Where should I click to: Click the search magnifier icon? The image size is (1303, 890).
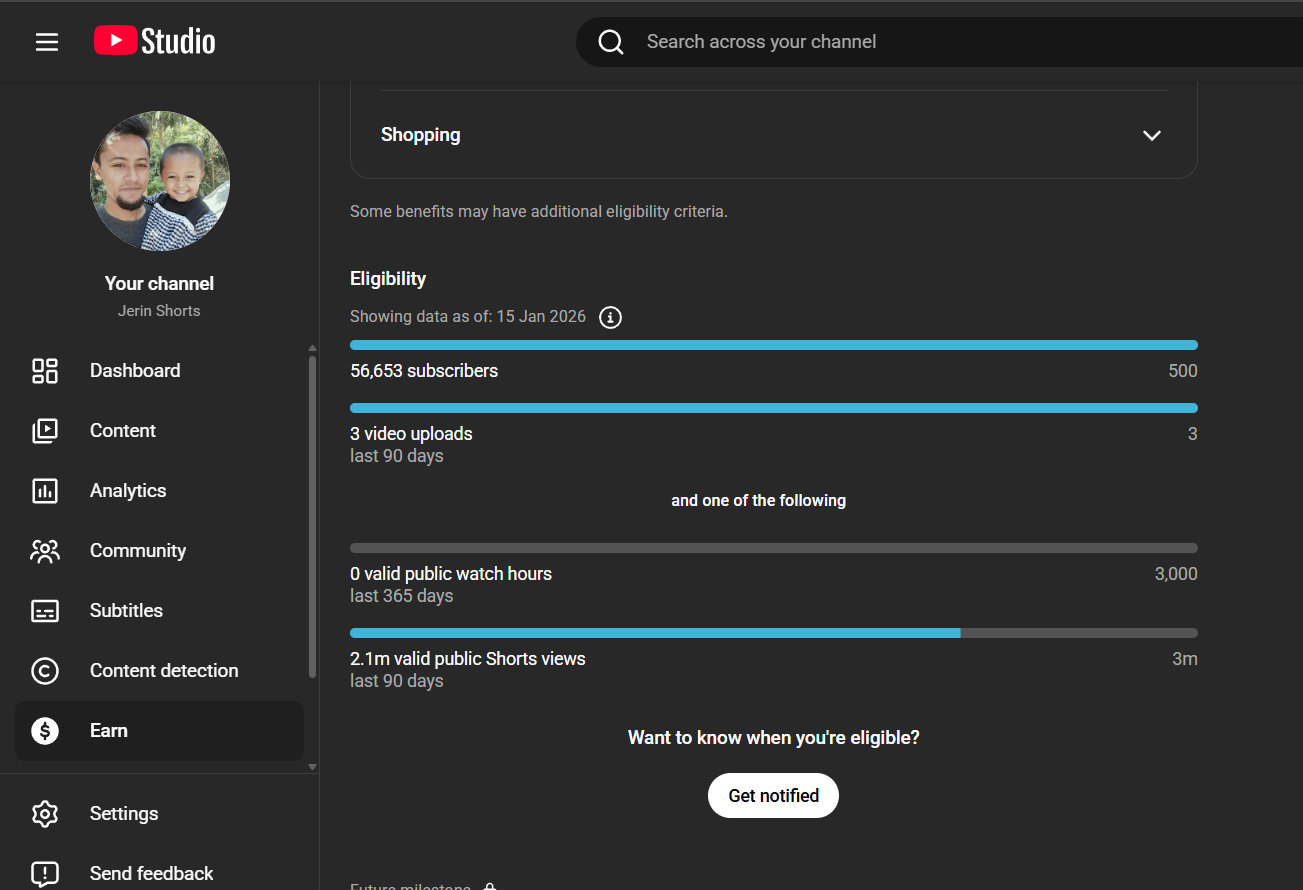pos(611,42)
